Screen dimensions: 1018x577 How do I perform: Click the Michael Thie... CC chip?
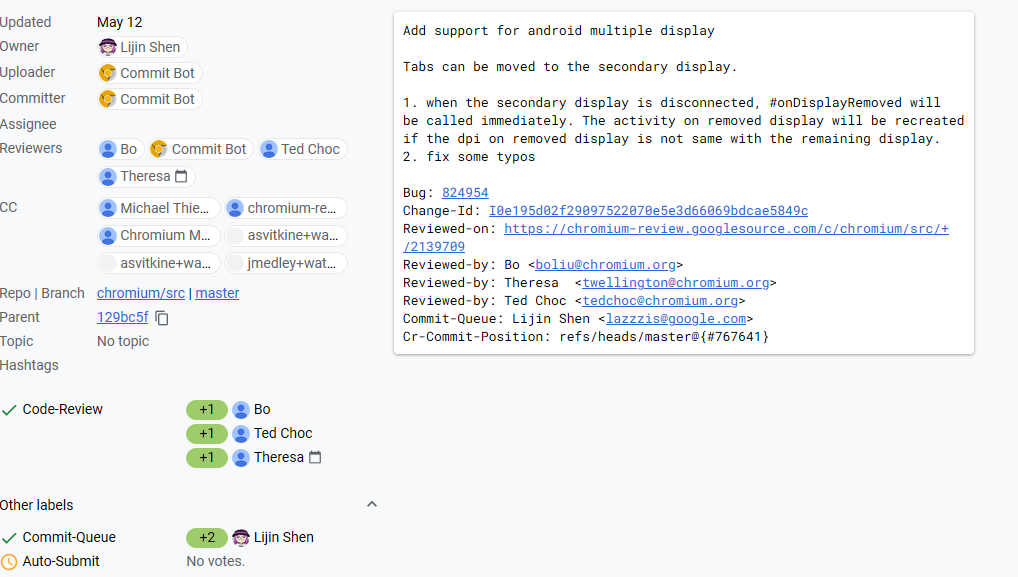click(x=158, y=208)
